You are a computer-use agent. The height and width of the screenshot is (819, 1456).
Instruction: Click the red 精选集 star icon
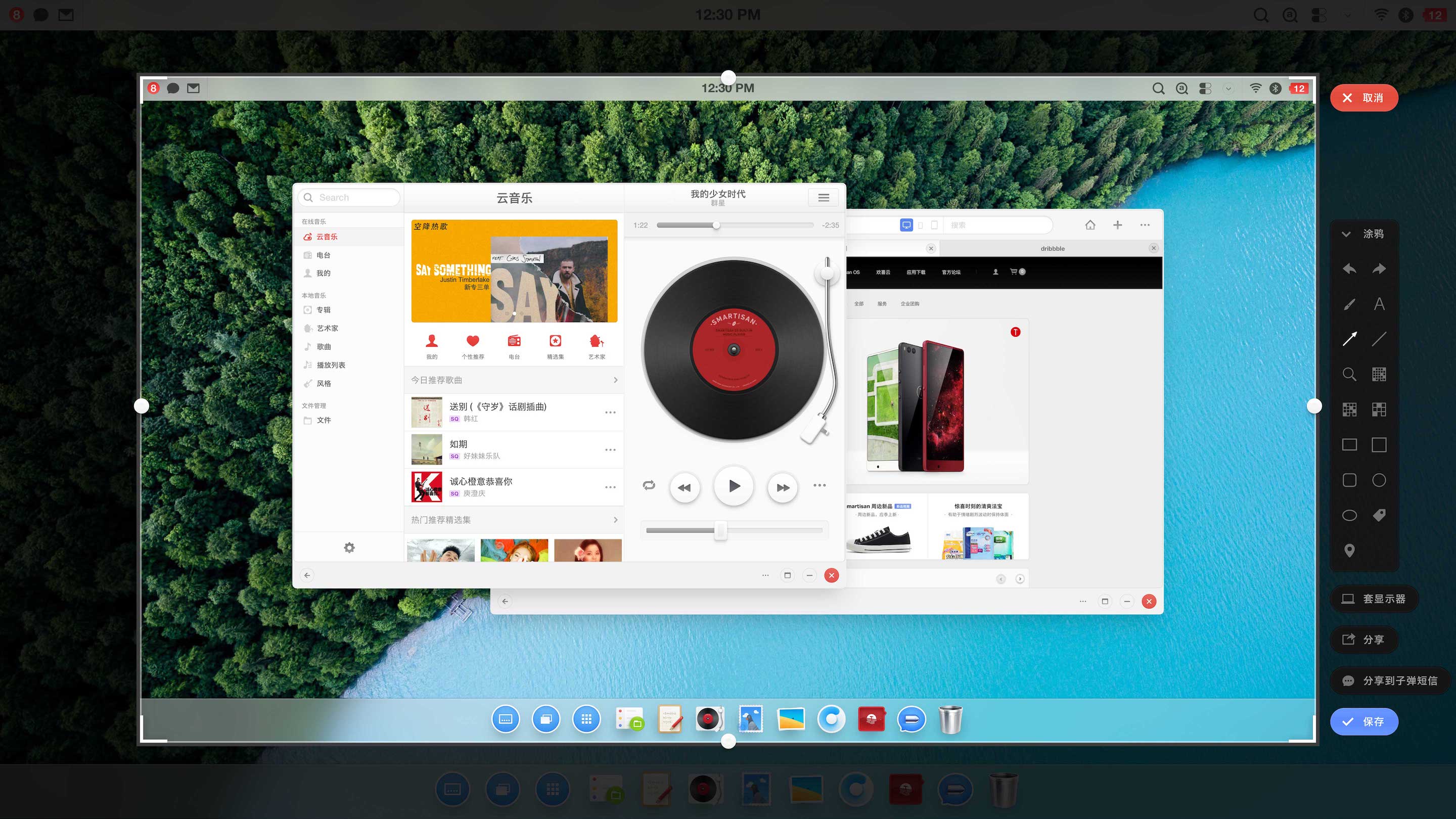556,341
